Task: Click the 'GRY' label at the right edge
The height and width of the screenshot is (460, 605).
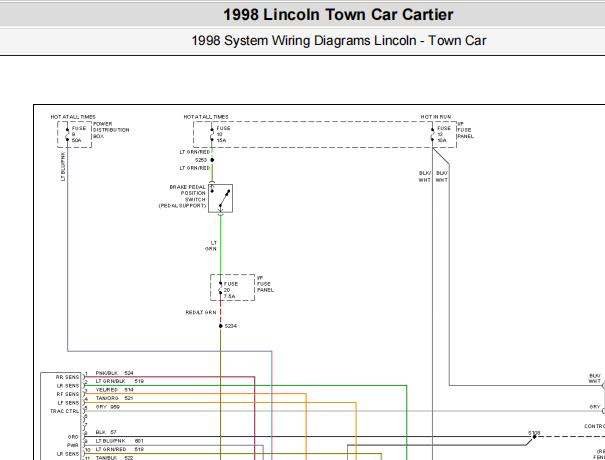Action: pyautogui.click(x=595, y=407)
